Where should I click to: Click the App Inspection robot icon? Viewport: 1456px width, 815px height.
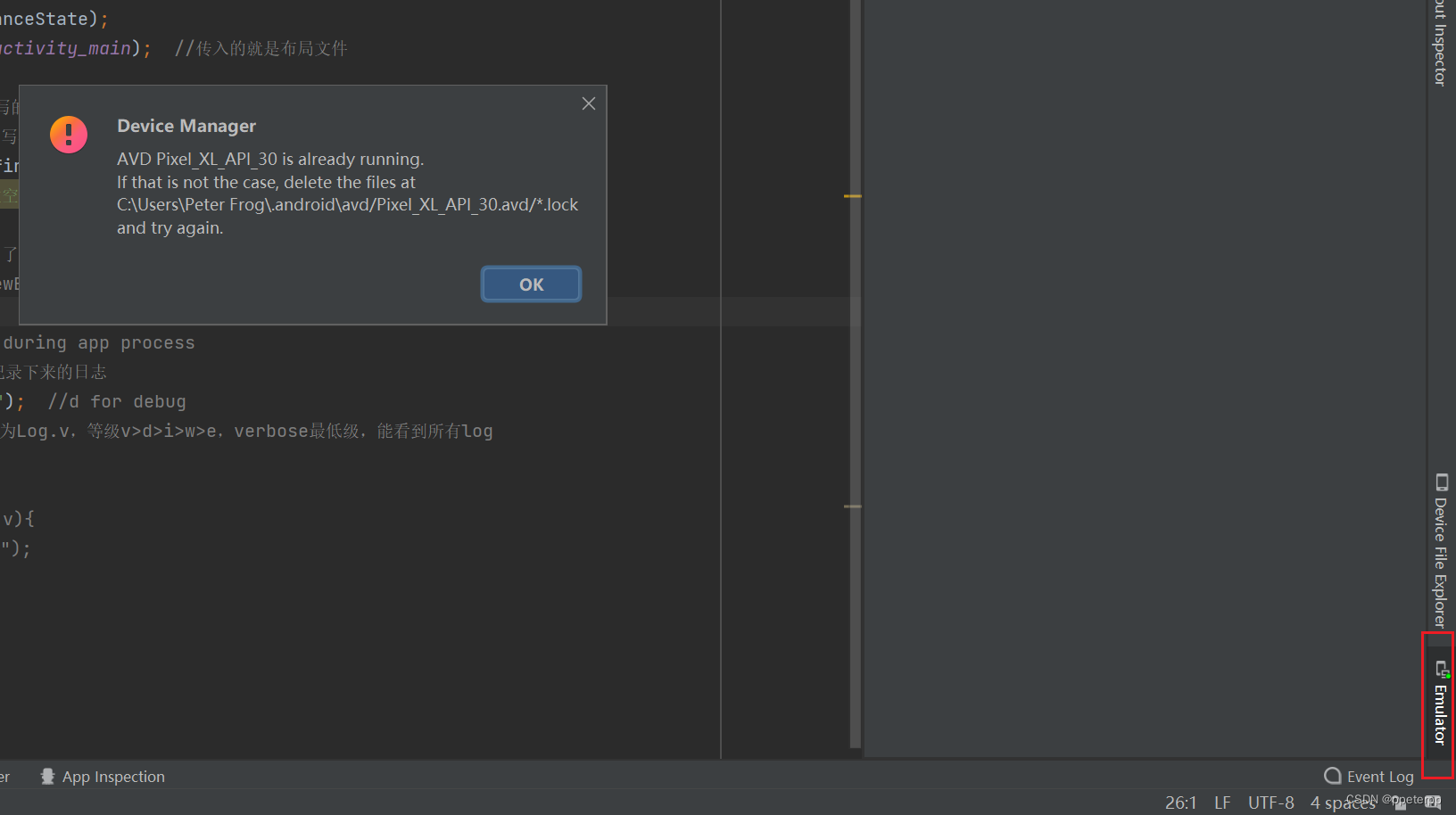click(x=49, y=777)
